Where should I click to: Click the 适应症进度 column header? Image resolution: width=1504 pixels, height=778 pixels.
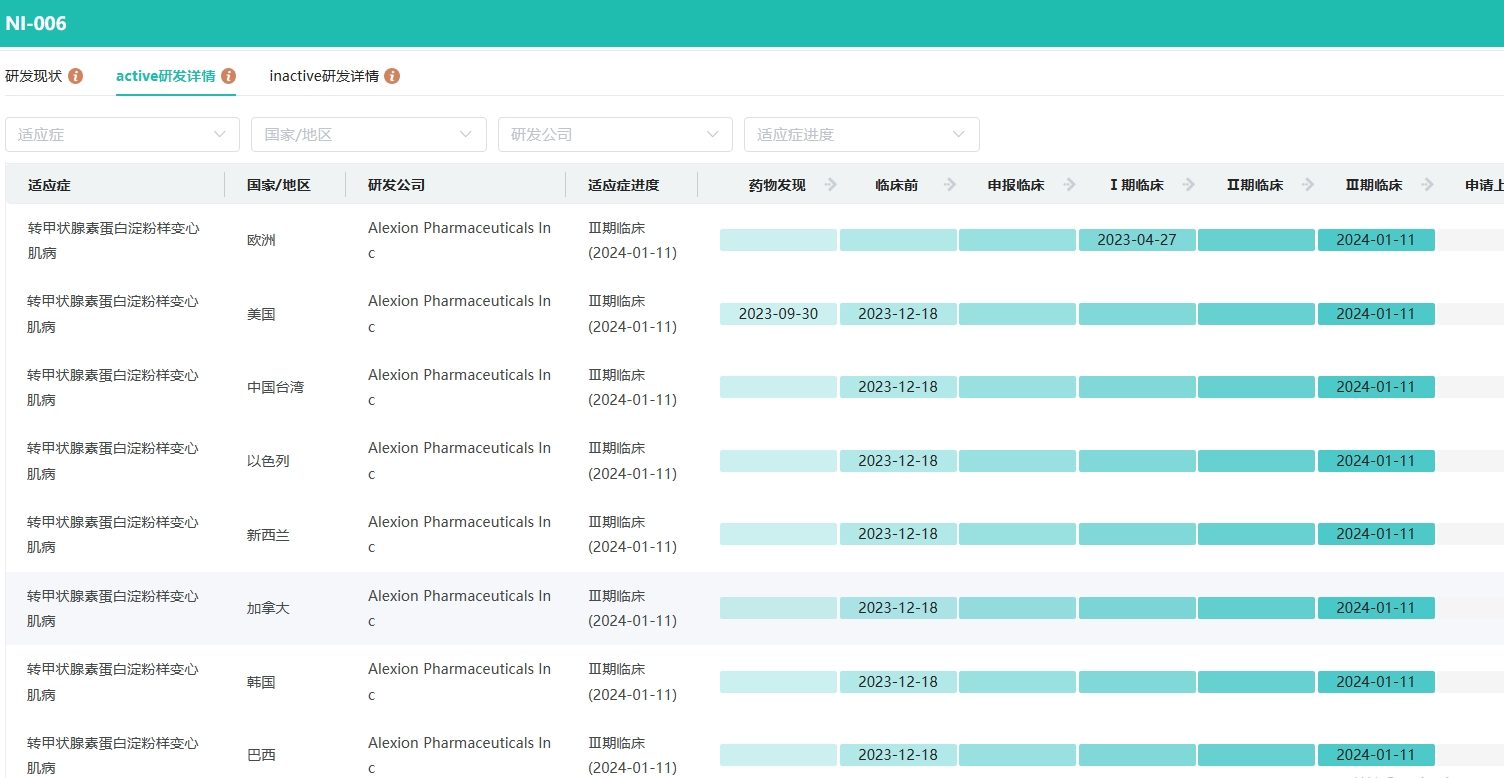[624, 185]
